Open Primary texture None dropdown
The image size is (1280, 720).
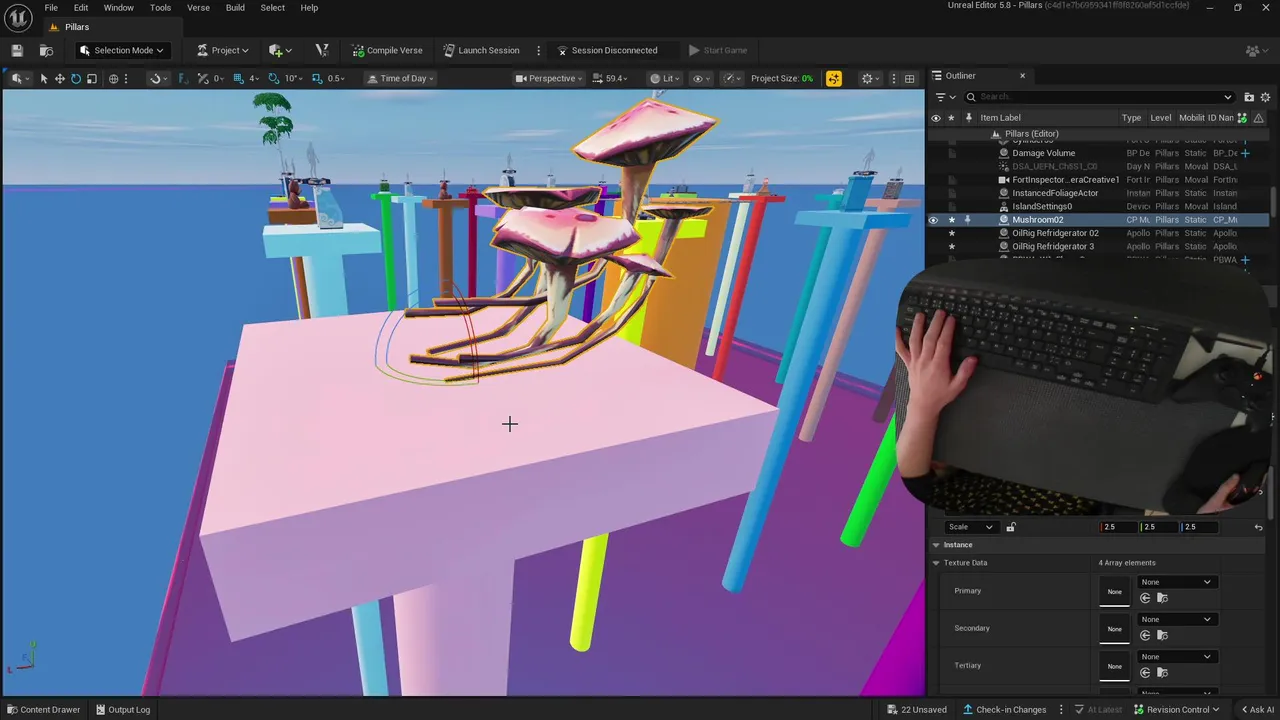1177,582
